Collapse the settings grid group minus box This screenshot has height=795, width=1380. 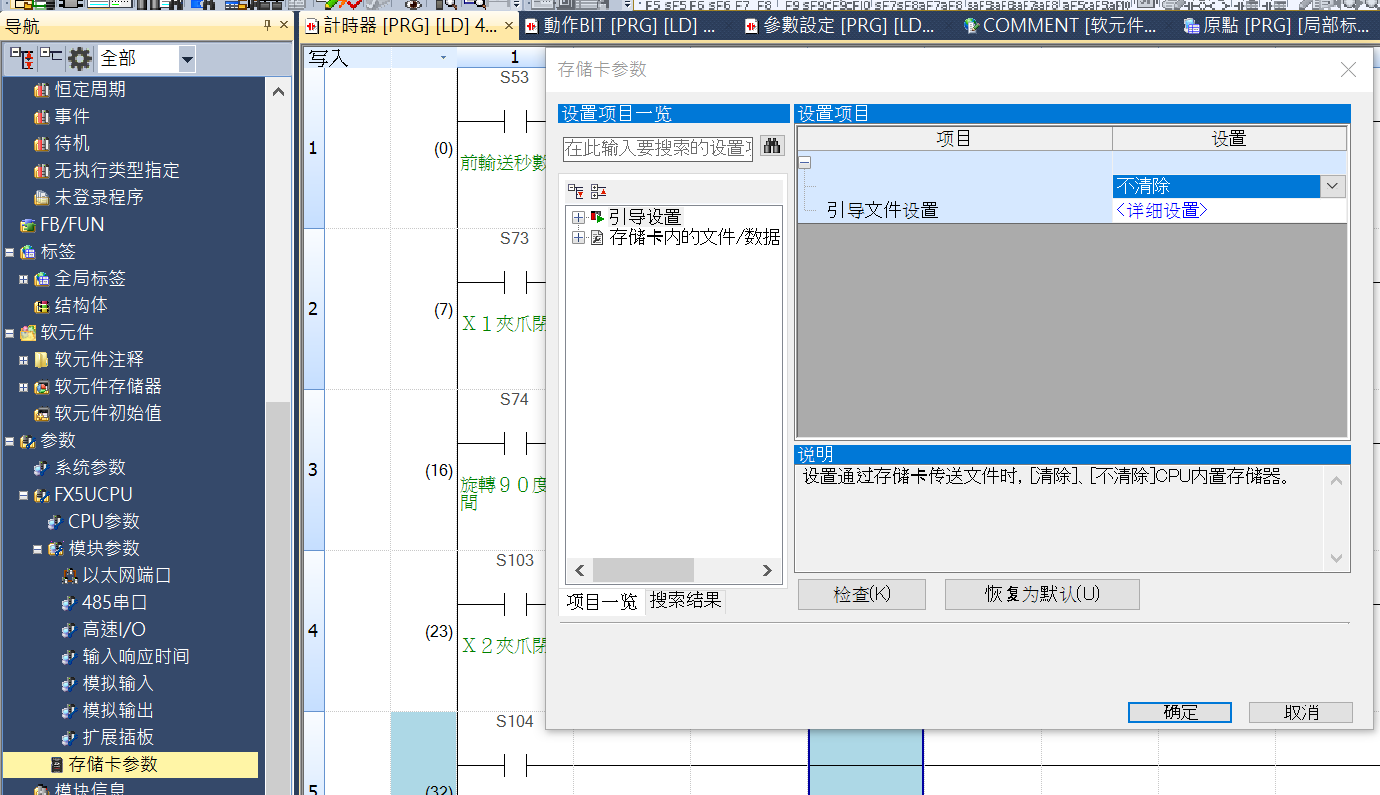tap(805, 163)
